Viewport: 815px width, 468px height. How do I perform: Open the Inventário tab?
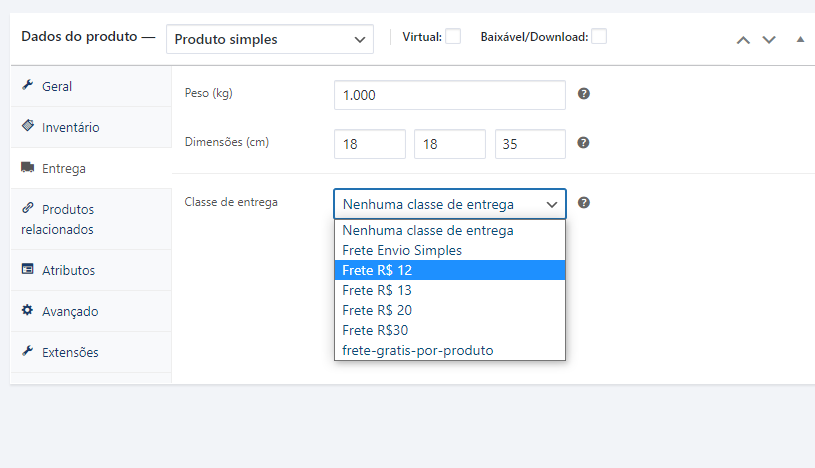[91, 127]
